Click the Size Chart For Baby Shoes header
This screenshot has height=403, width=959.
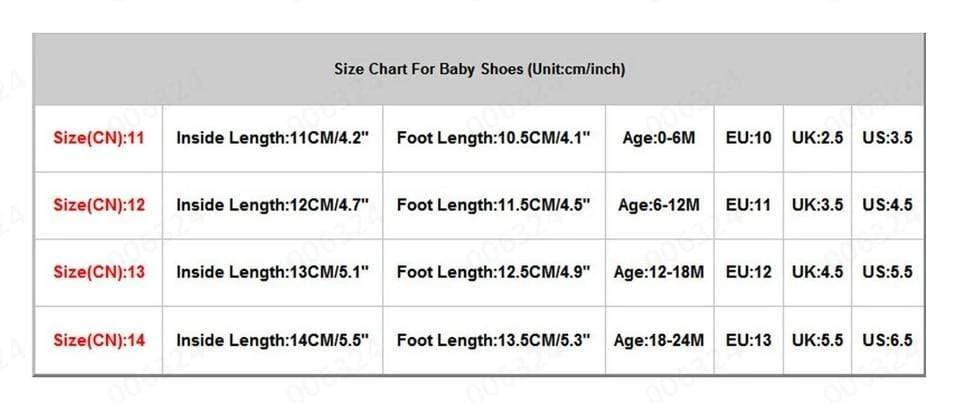click(x=479, y=70)
